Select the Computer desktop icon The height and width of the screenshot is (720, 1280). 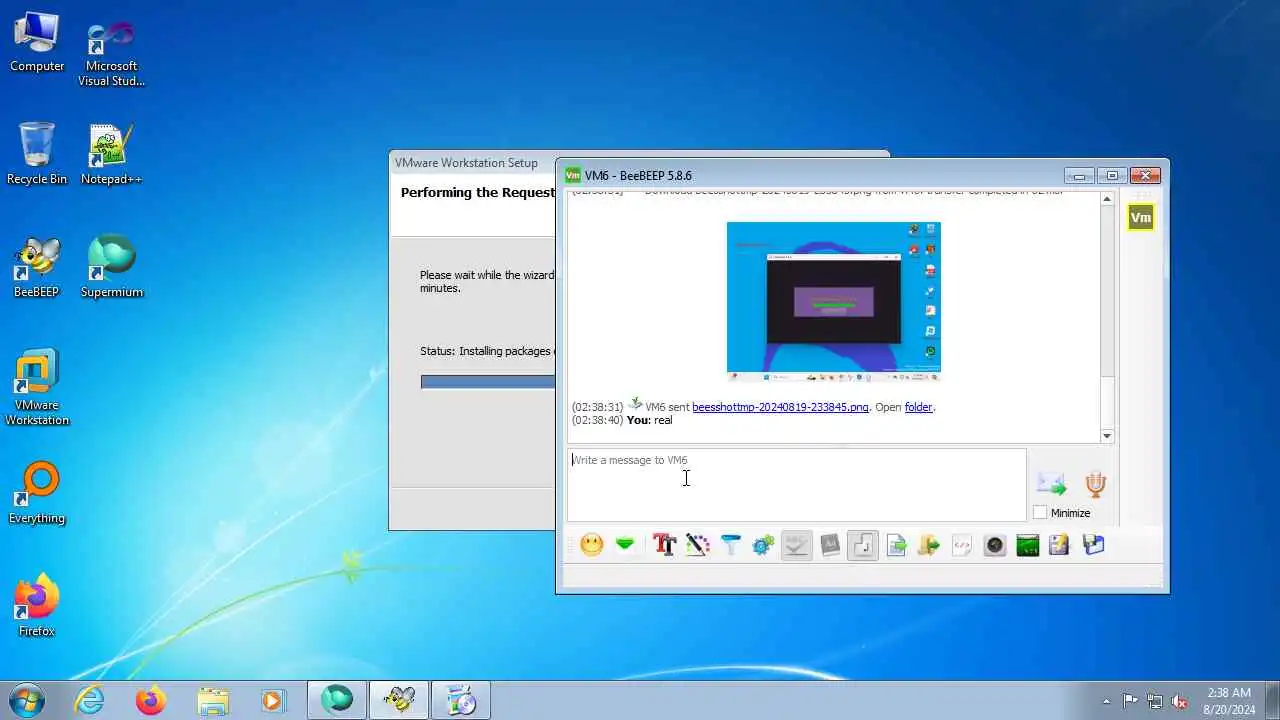click(37, 44)
